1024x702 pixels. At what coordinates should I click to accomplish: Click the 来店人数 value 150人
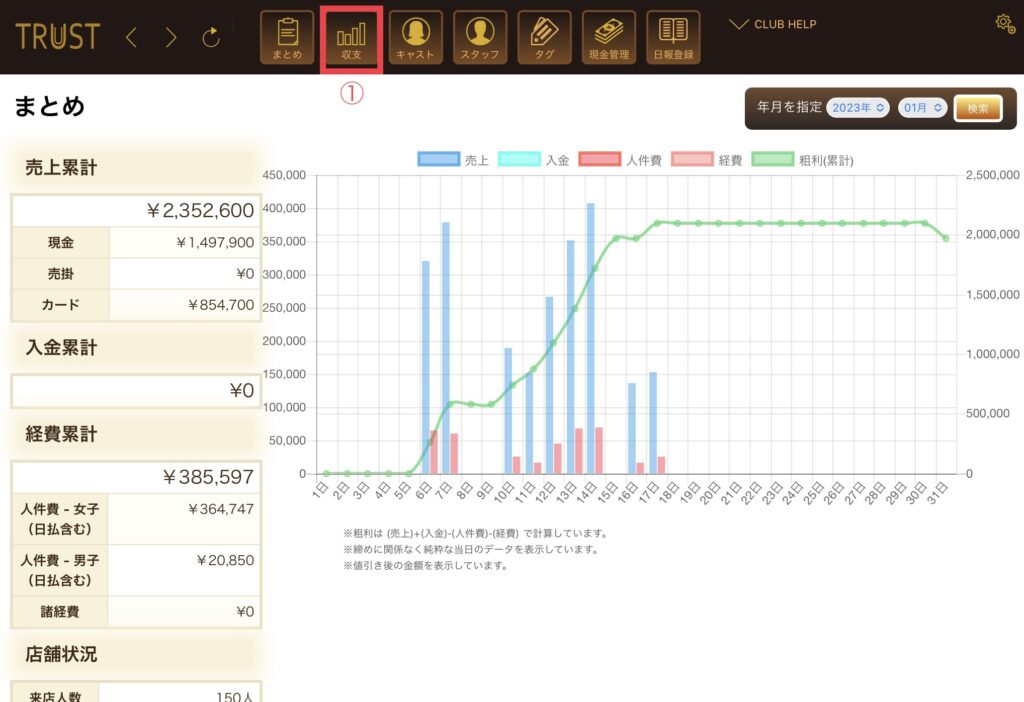[x=234, y=696]
